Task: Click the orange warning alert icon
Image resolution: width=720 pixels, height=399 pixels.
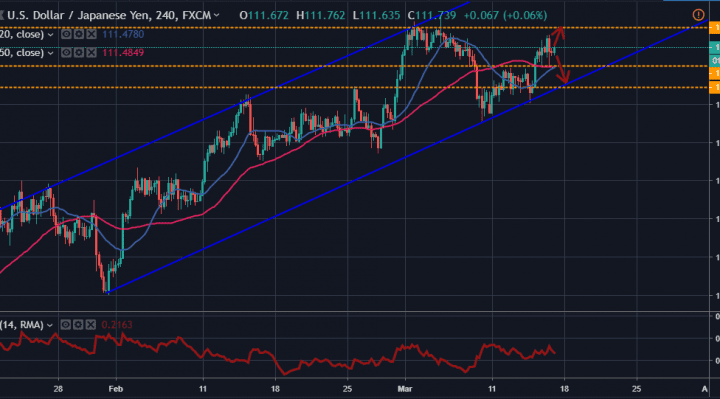Action: (x=698, y=15)
